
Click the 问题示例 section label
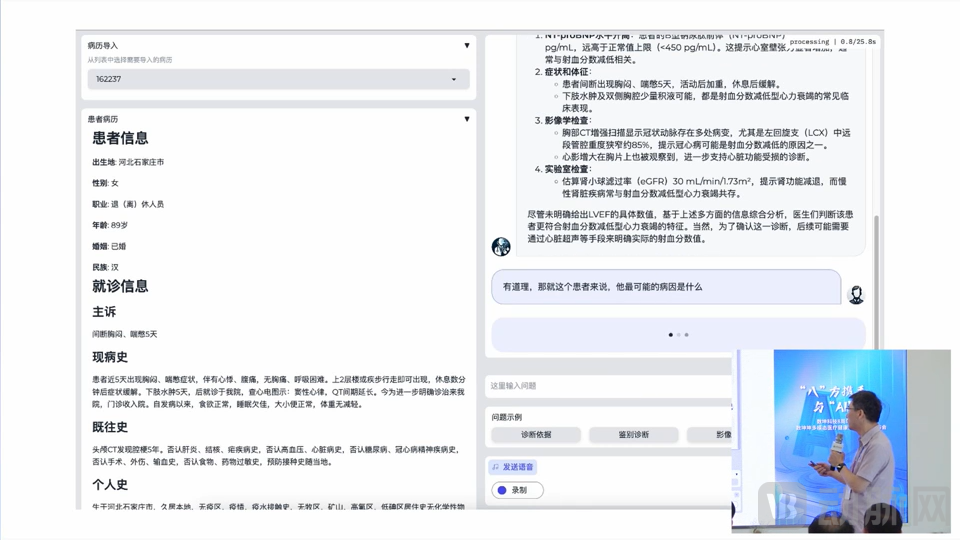coord(506,417)
